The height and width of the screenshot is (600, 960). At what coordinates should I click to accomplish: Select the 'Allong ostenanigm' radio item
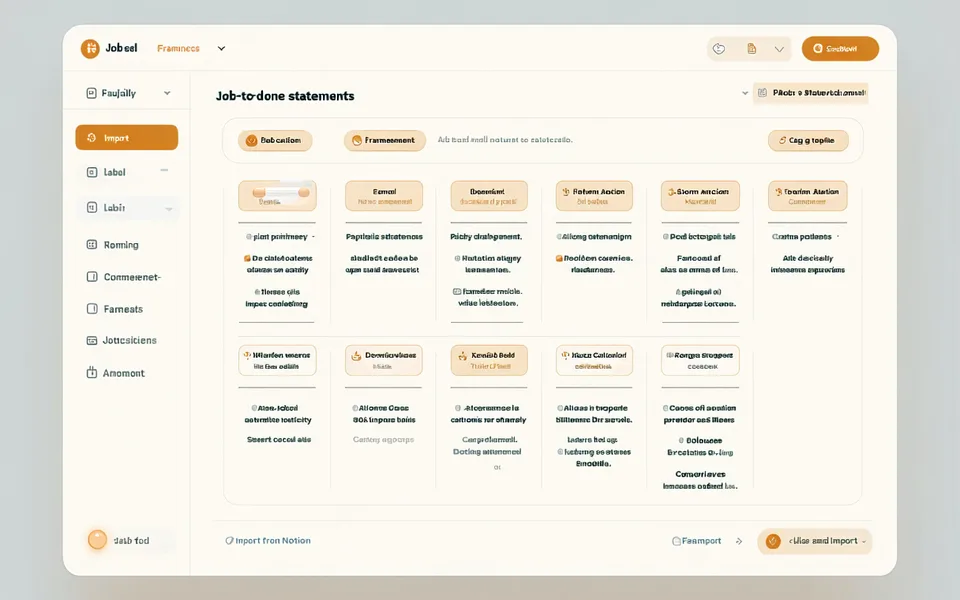point(559,236)
